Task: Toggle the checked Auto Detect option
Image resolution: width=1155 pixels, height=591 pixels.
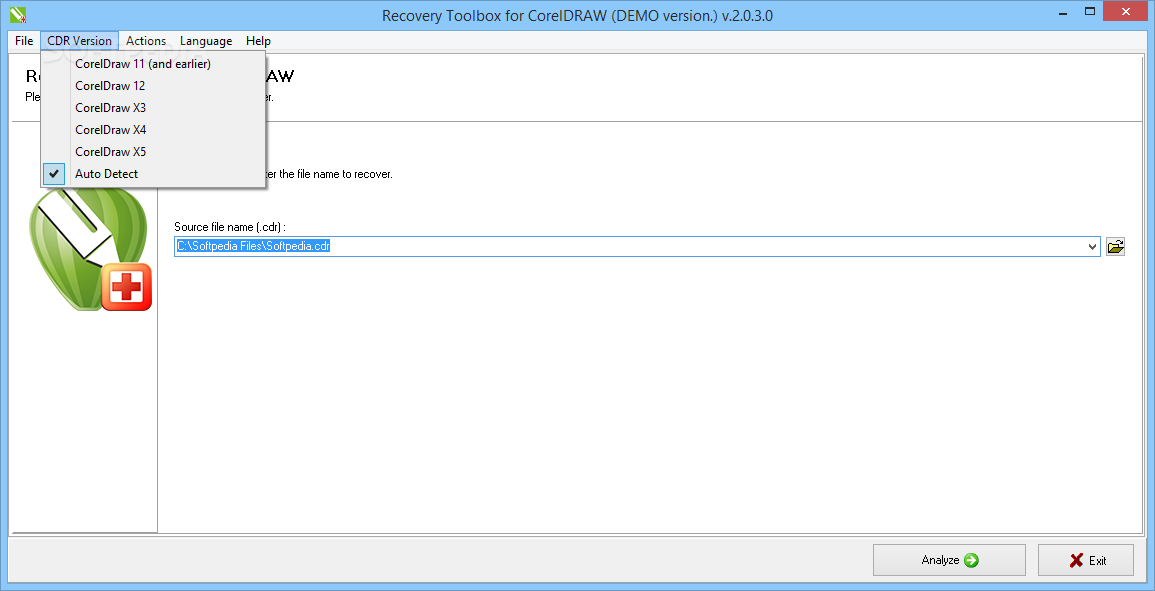Action: click(153, 174)
